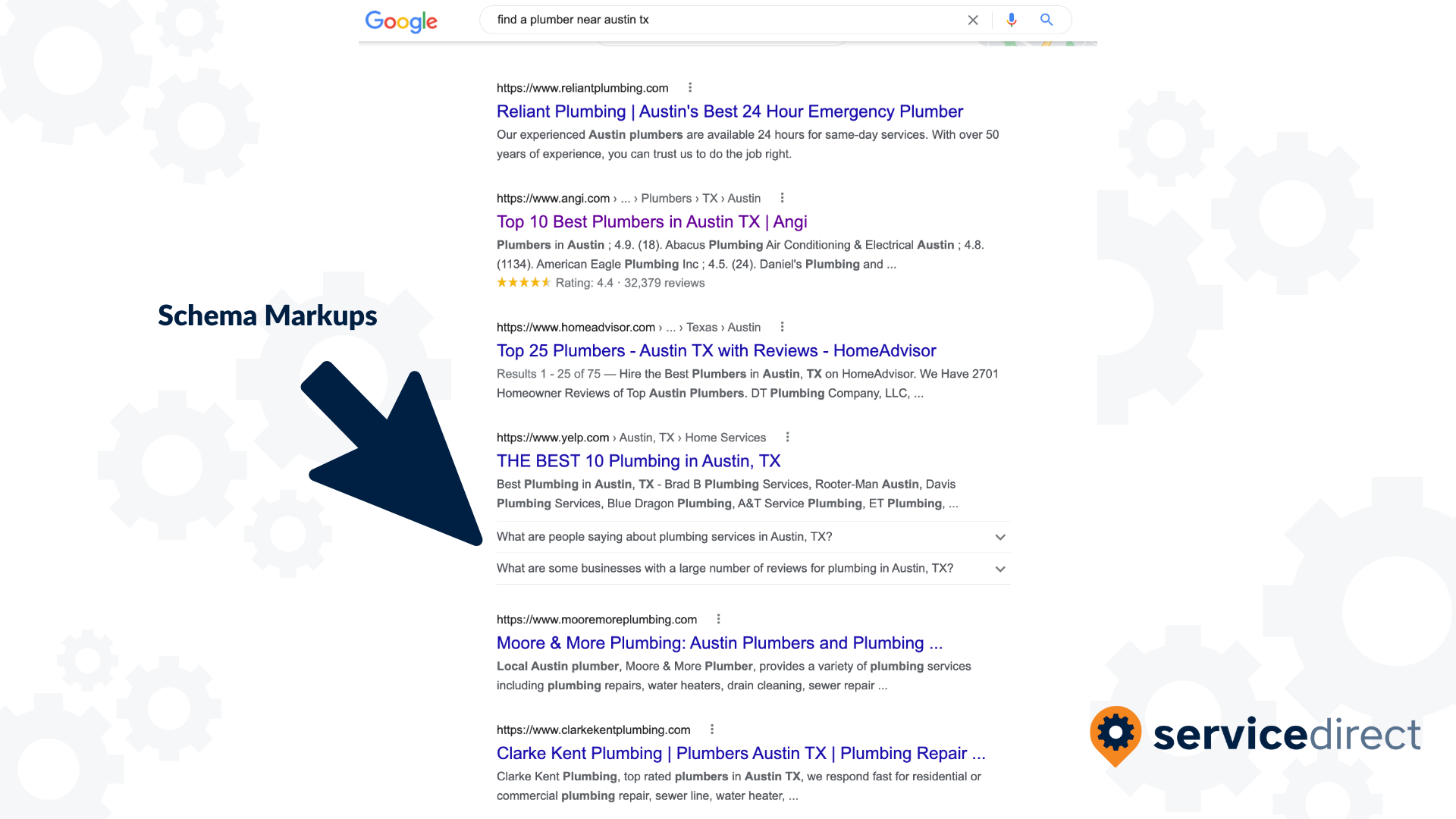
Task: Click the https://www.mooremoreplumbing.com URL text
Action: point(597,620)
